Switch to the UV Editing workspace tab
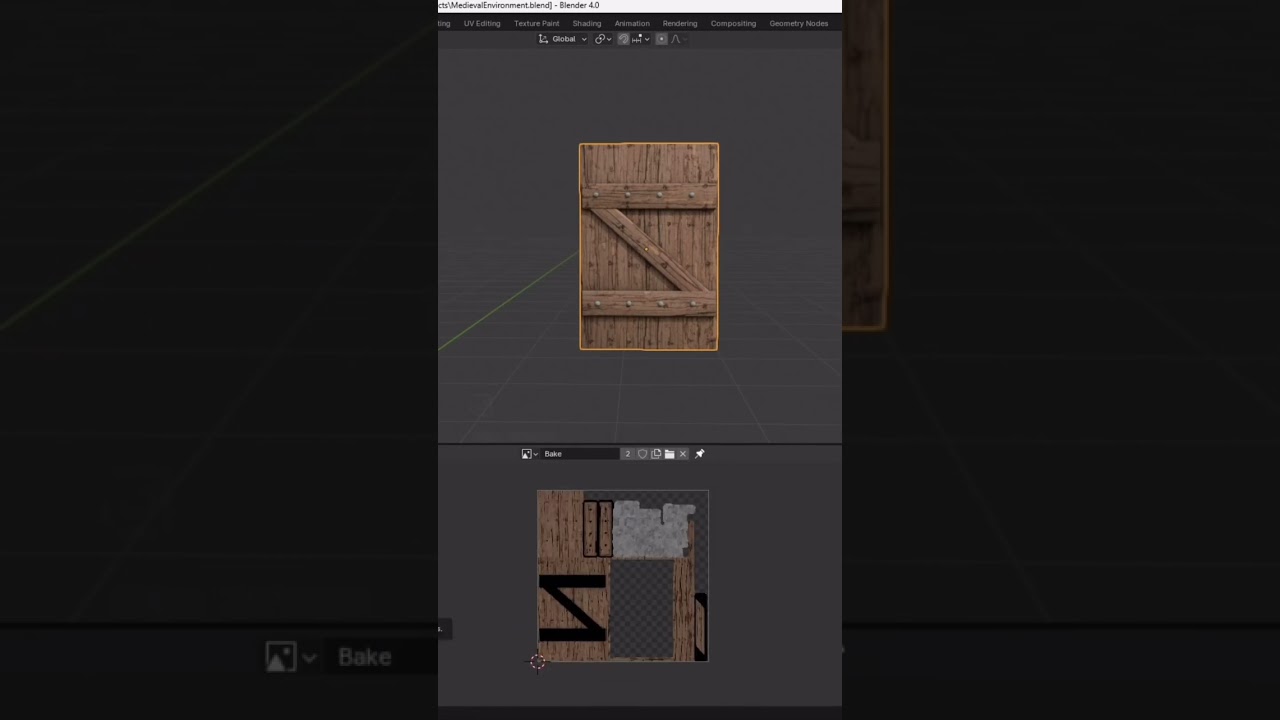The width and height of the screenshot is (1280, 720). coord(481,23)
